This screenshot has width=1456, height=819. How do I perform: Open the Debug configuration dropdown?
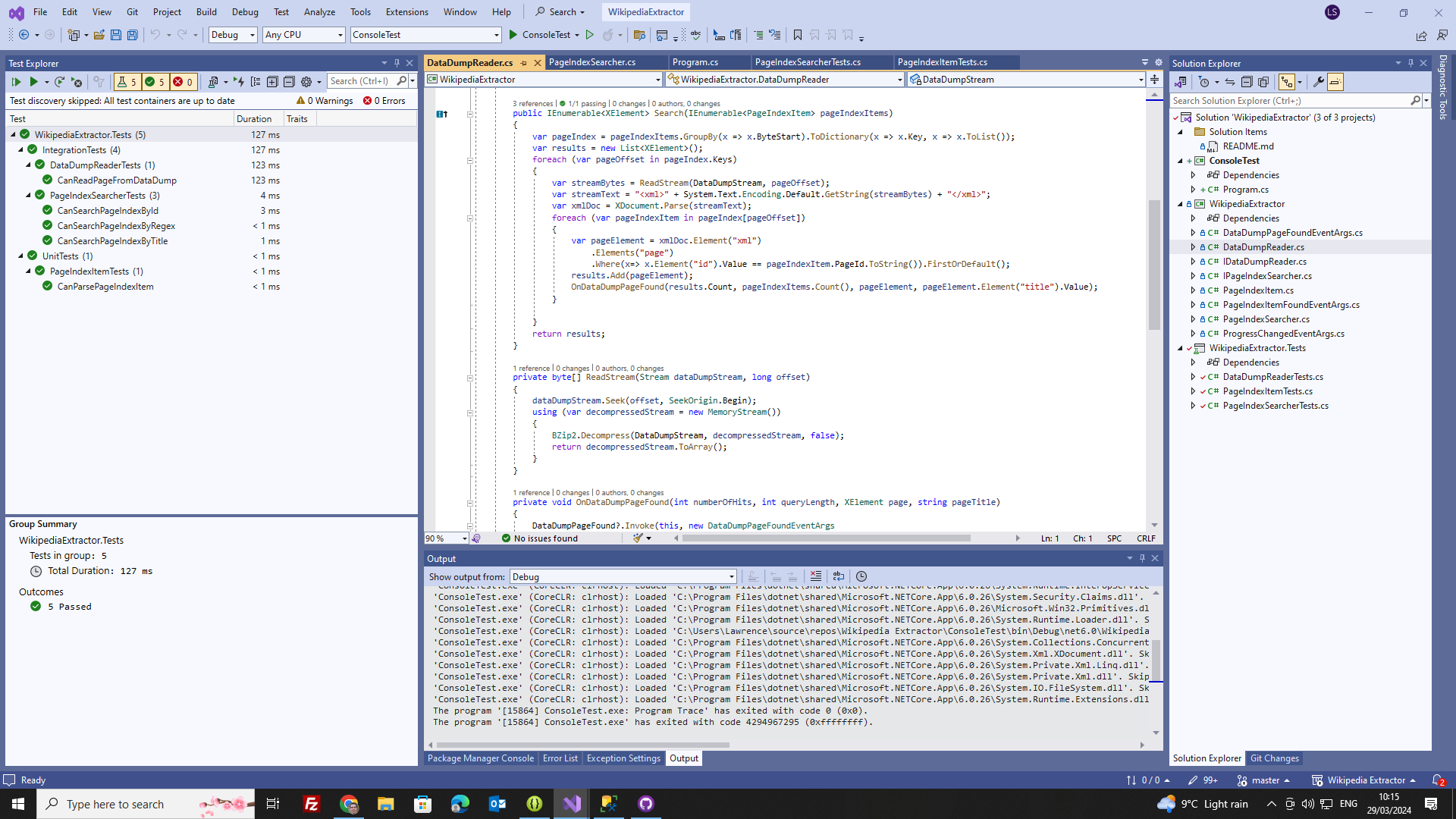tap(233, 35)
